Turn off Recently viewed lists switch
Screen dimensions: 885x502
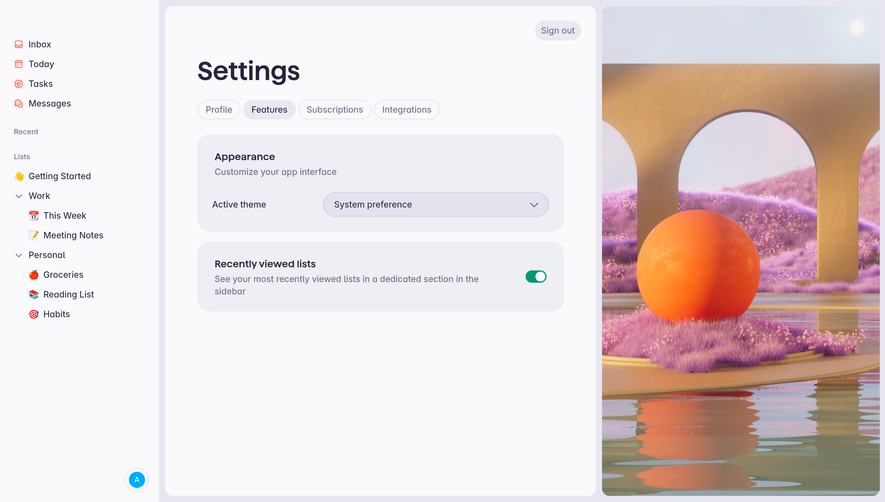click(x=536, y=277)
